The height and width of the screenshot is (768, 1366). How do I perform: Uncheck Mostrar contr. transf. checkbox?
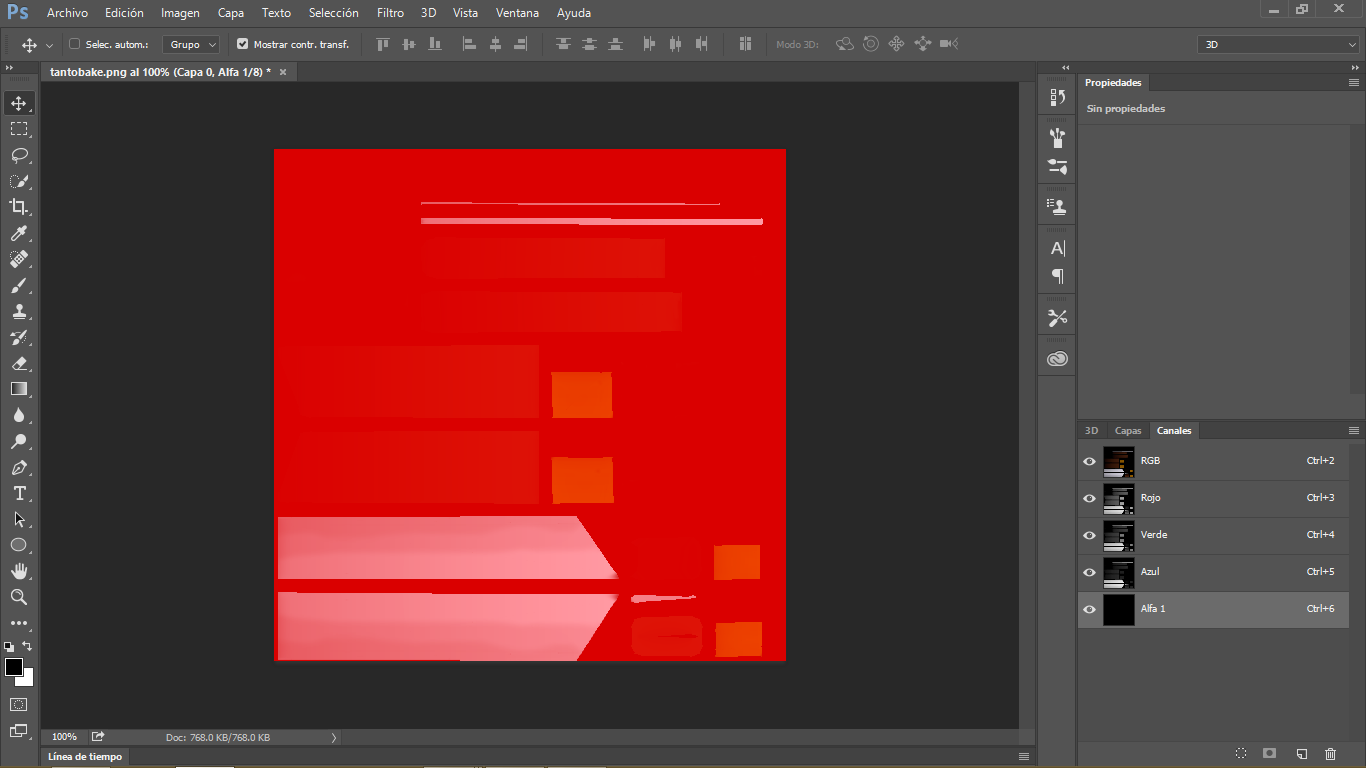point(242,44)
